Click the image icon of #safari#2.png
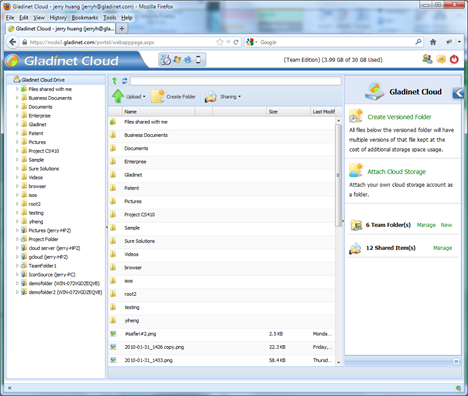Image resolution: width=468 pixels, height=396 pixels. pos(113,334)
